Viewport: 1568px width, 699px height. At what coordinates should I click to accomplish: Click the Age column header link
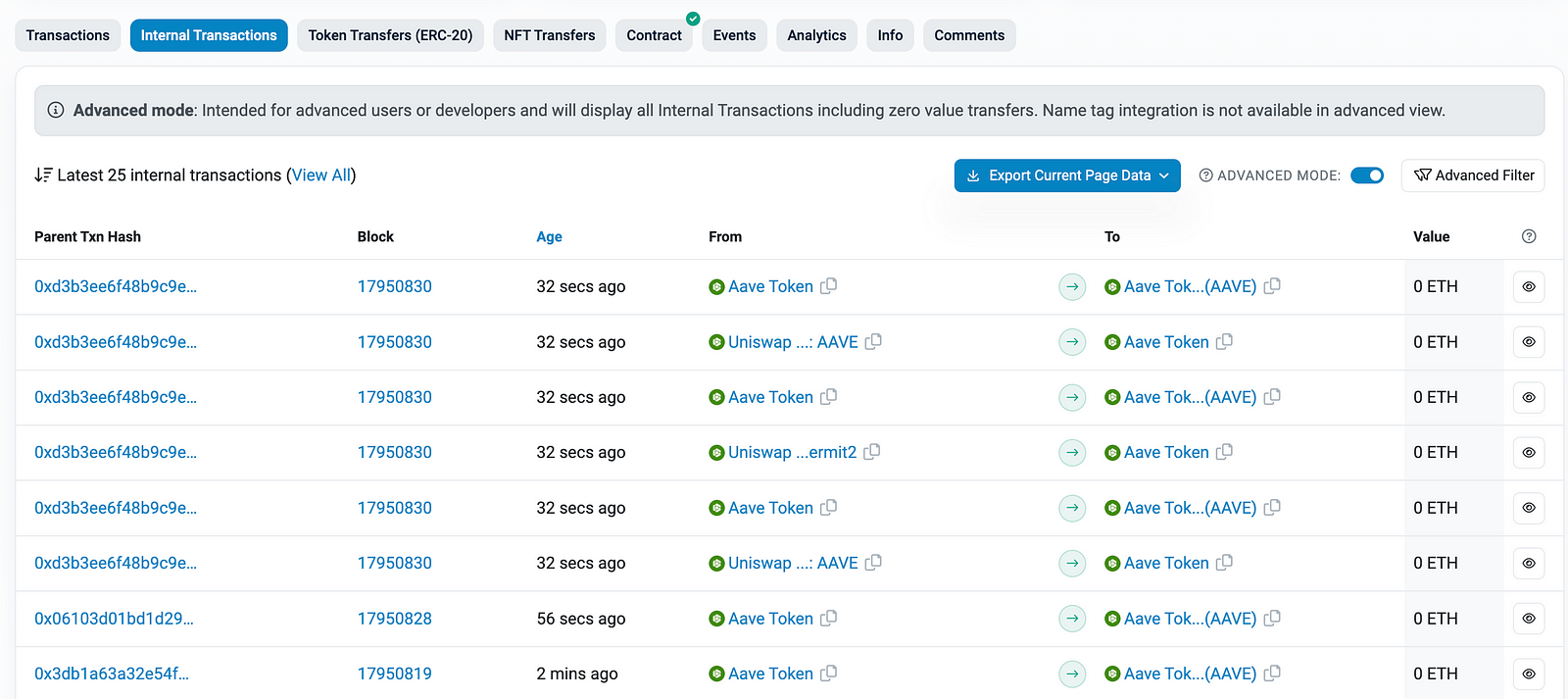[549, 236]
